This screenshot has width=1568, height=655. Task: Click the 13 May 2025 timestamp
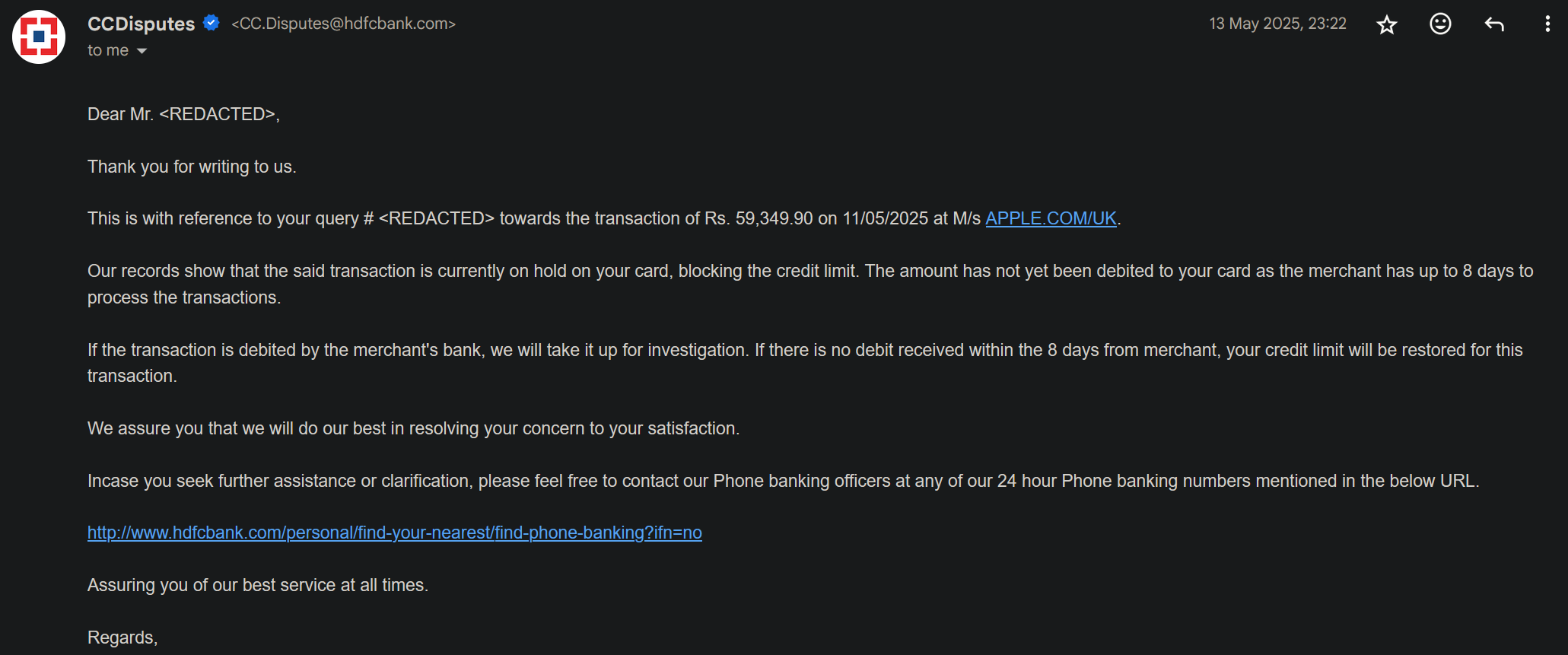pos(1278,24)
